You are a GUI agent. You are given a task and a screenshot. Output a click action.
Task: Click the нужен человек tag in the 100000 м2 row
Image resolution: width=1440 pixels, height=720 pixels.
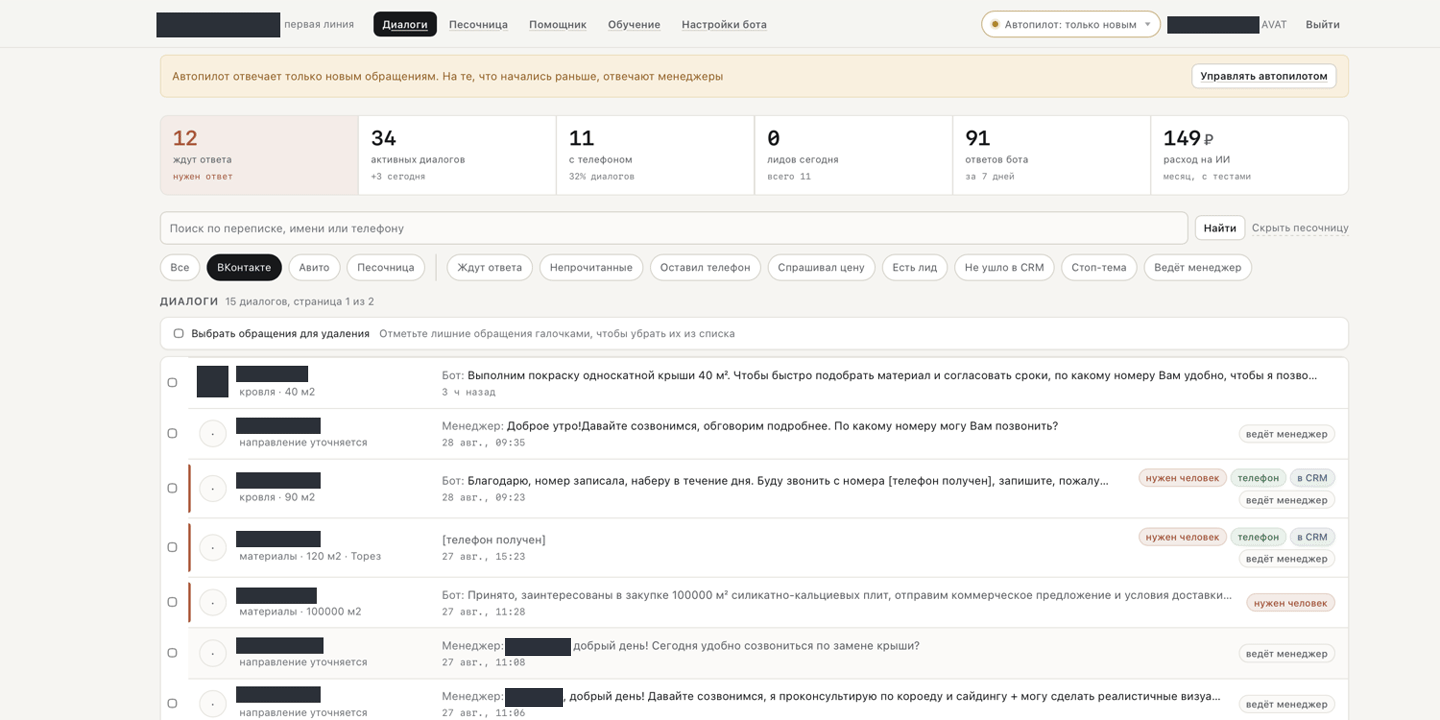click(x=1291, y=603)
